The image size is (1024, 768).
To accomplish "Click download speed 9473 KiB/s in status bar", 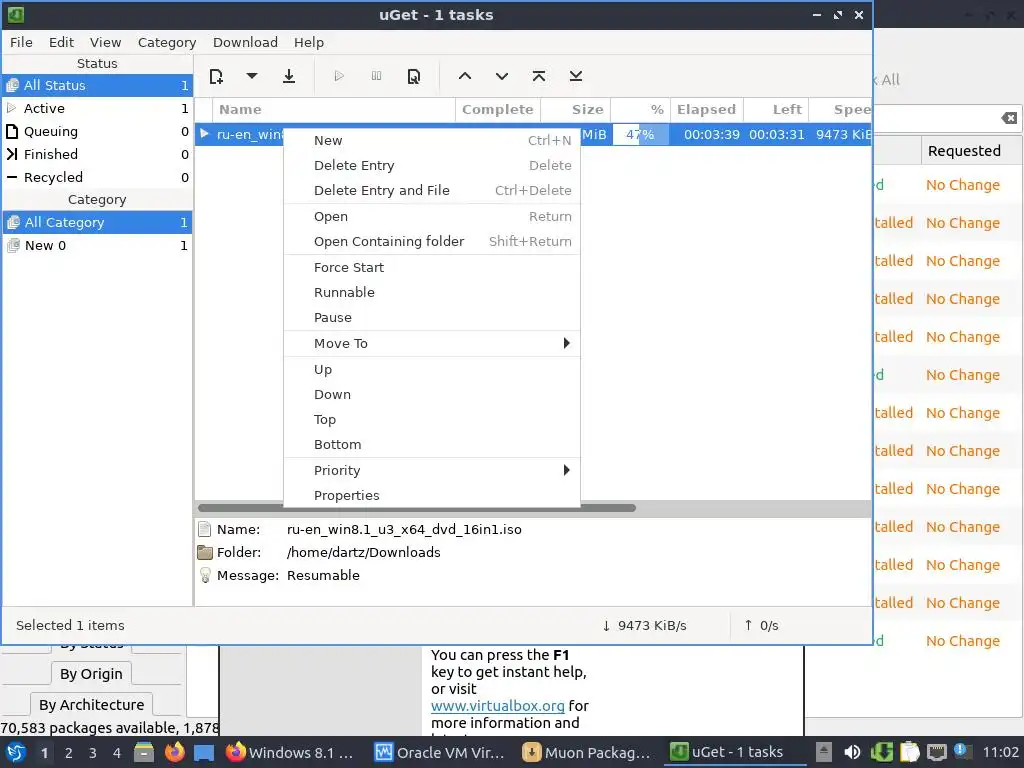I will click(x=644, y=626).
